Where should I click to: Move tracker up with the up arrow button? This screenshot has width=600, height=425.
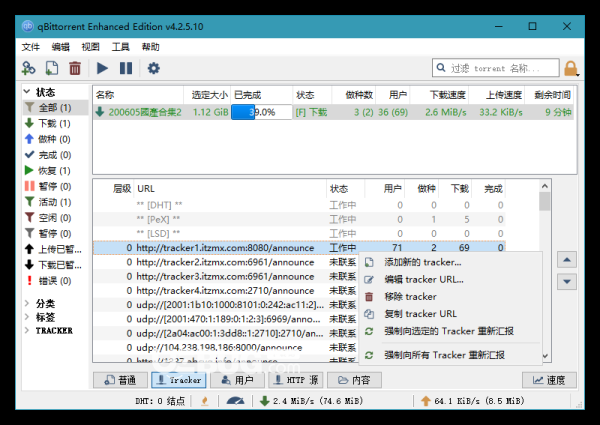coord(567,260)
